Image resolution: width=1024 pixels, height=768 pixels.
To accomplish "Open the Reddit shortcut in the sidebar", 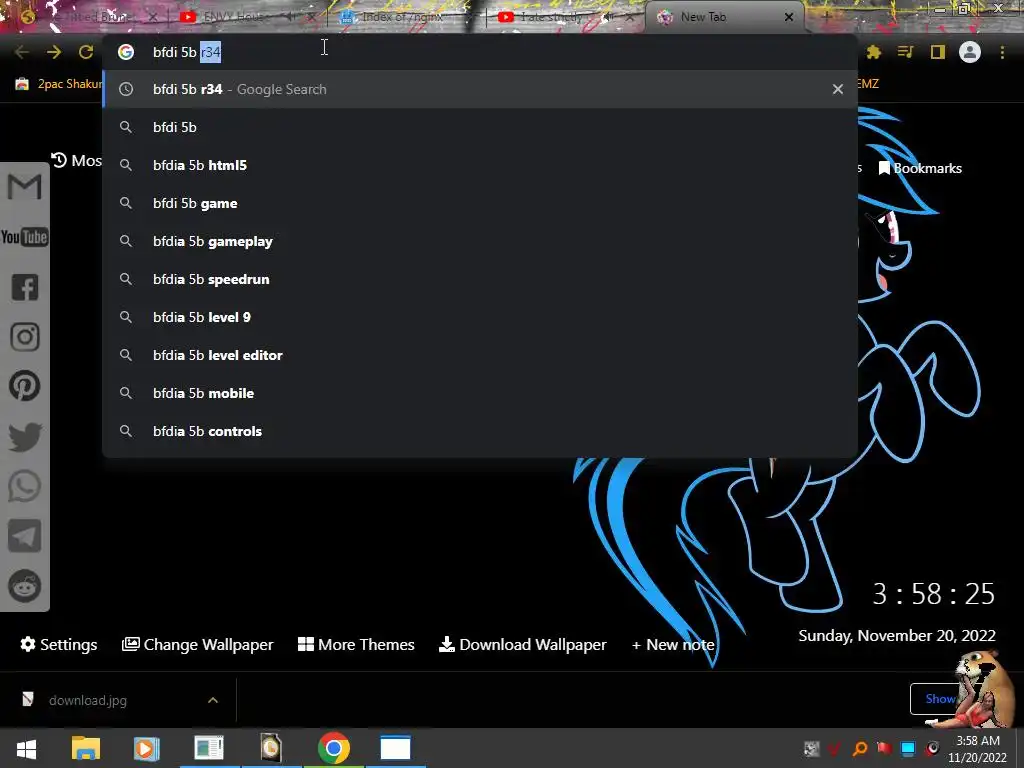I will [x=25, y=586].
